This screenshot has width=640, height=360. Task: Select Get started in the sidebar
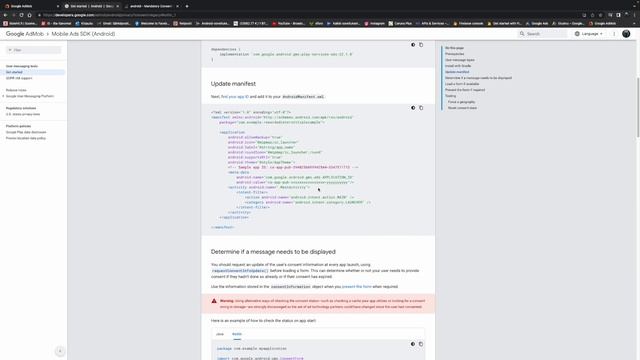tap(14, 72)
